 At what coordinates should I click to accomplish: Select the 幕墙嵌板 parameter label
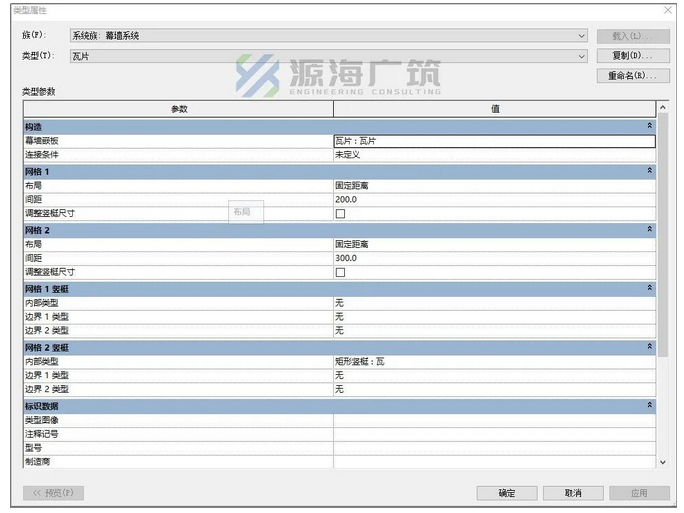point(41,141)
